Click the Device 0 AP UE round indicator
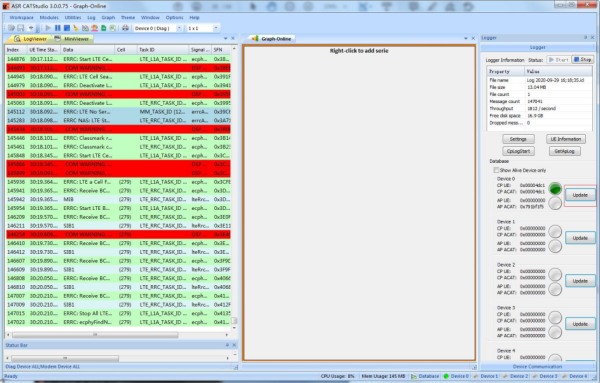Image resolution: width=600 pixels, height=383 pixels. (555, 203)
